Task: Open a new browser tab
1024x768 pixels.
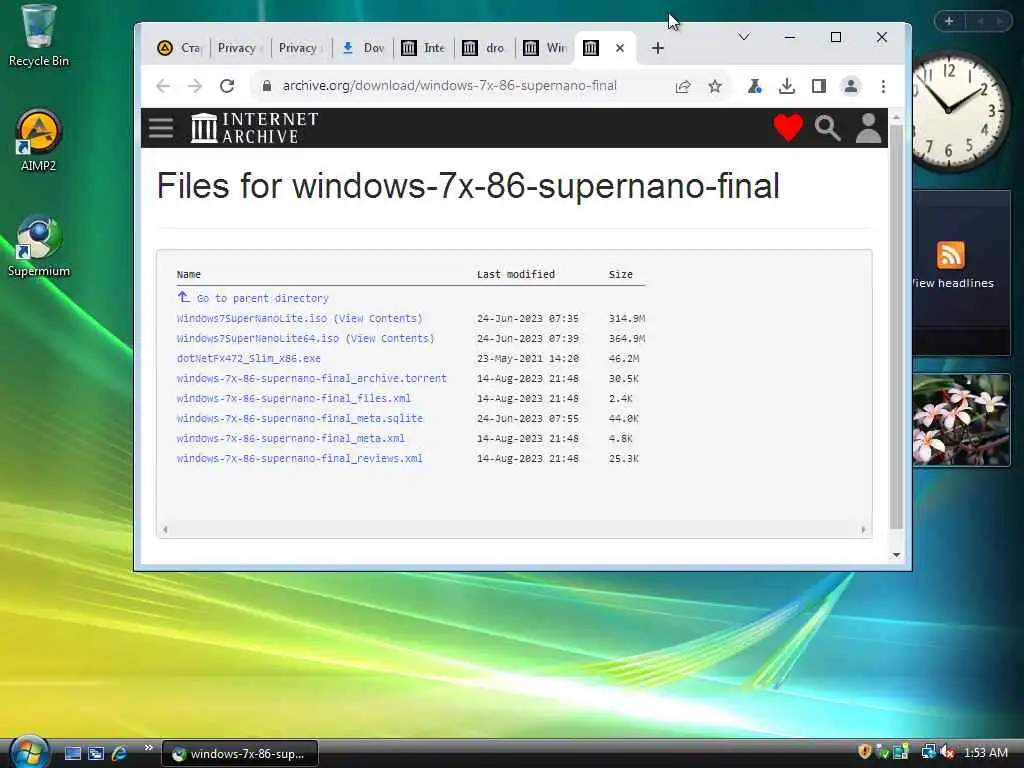Action: tap(658, 48)
